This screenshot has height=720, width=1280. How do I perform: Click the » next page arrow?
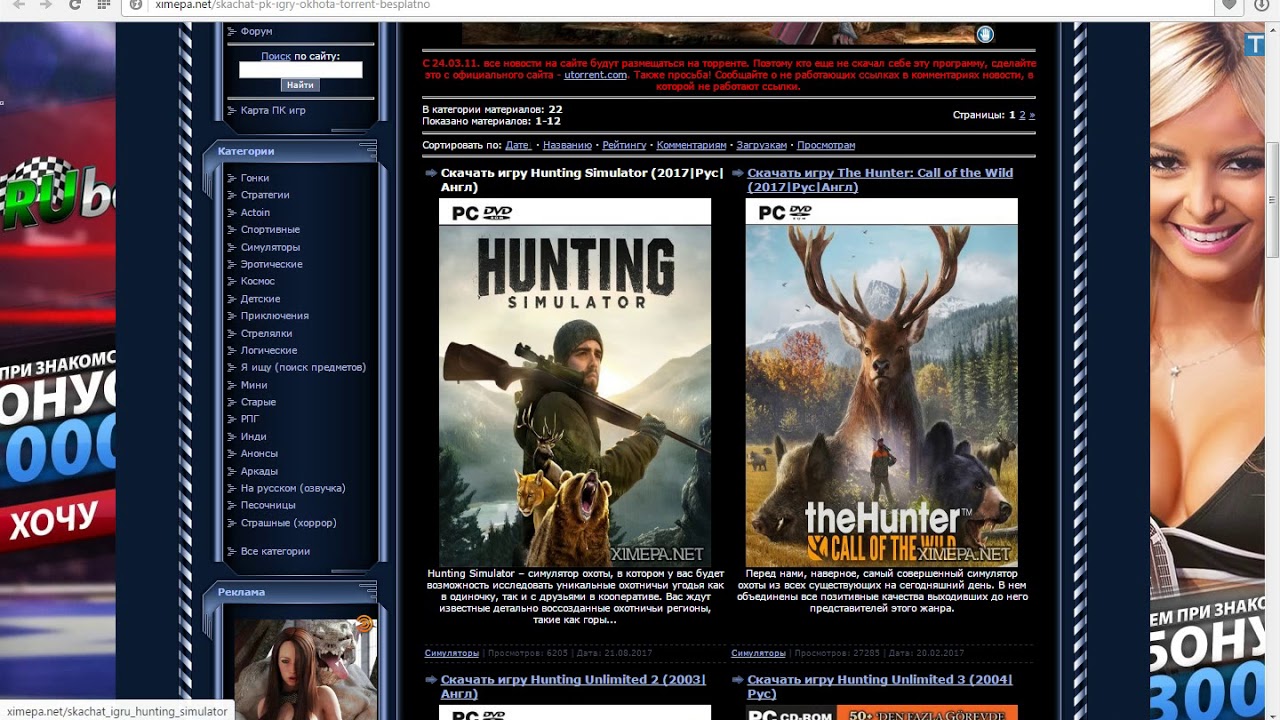pyautogui.click(x=1032, y=115)
